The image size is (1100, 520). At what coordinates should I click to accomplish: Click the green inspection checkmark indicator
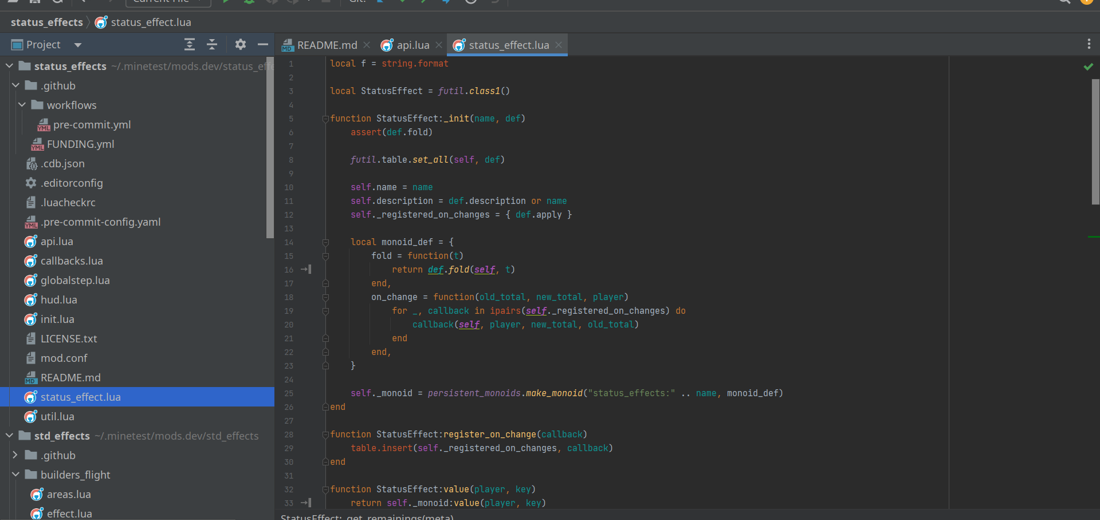click(1088, 67)
